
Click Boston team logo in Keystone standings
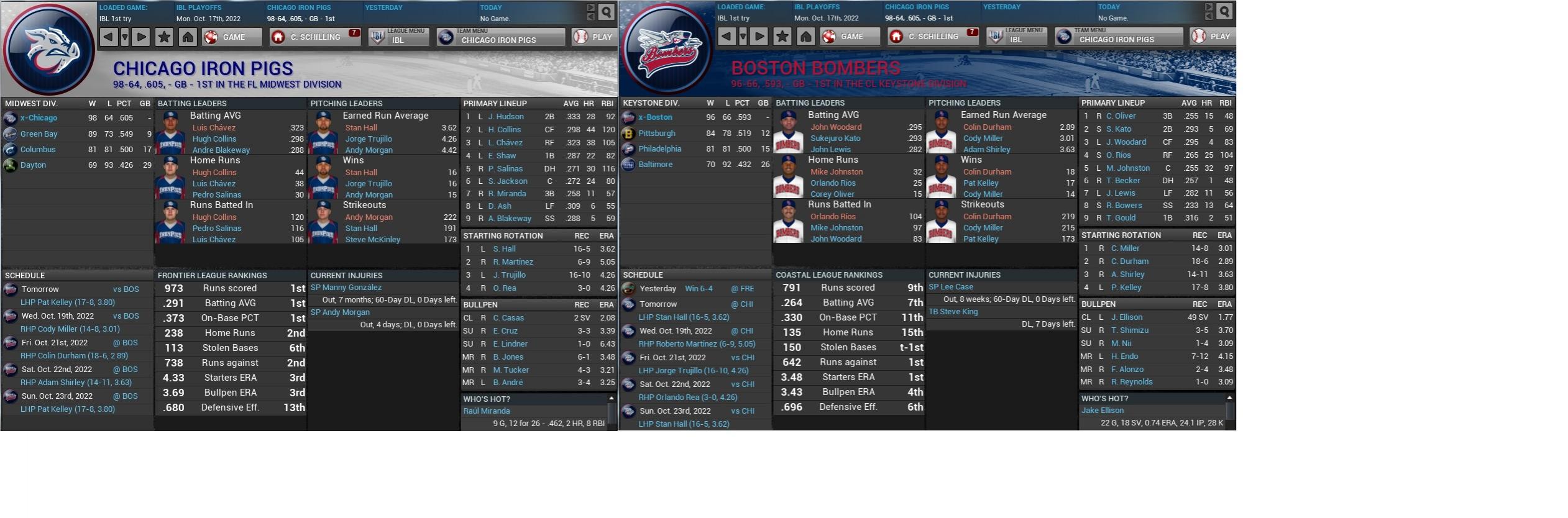[628, 117]
